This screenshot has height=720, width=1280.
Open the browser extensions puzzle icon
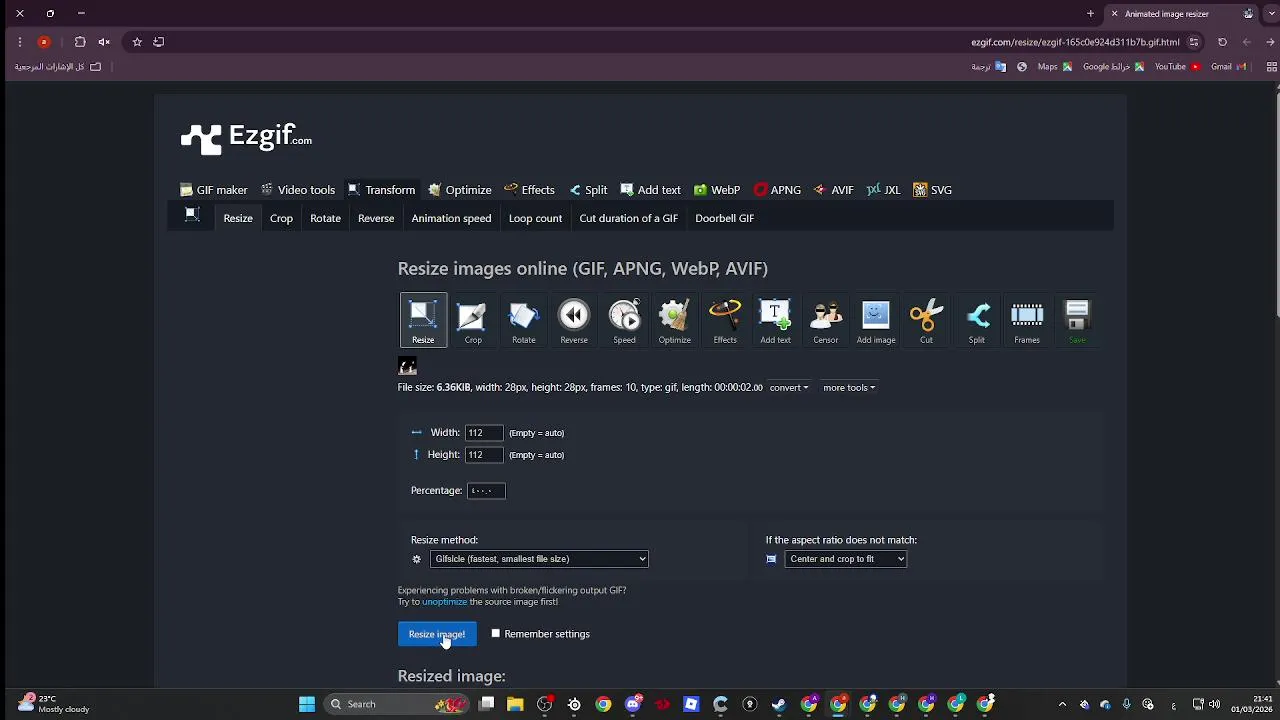80,42
